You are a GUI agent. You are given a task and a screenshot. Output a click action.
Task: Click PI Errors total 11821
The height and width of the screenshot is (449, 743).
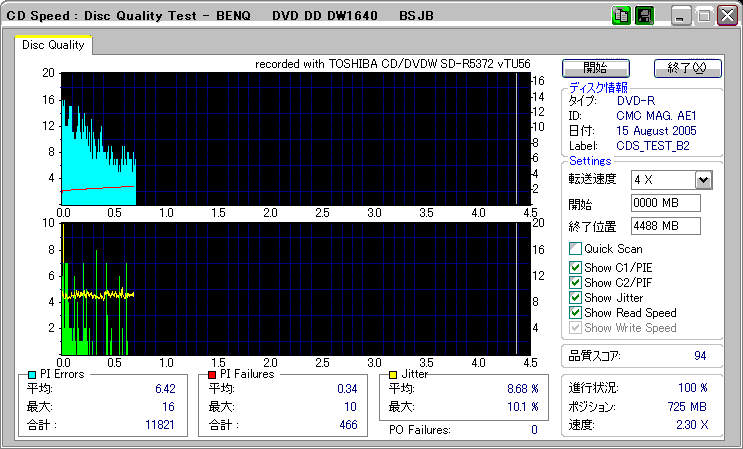click(x=160, y=424)
